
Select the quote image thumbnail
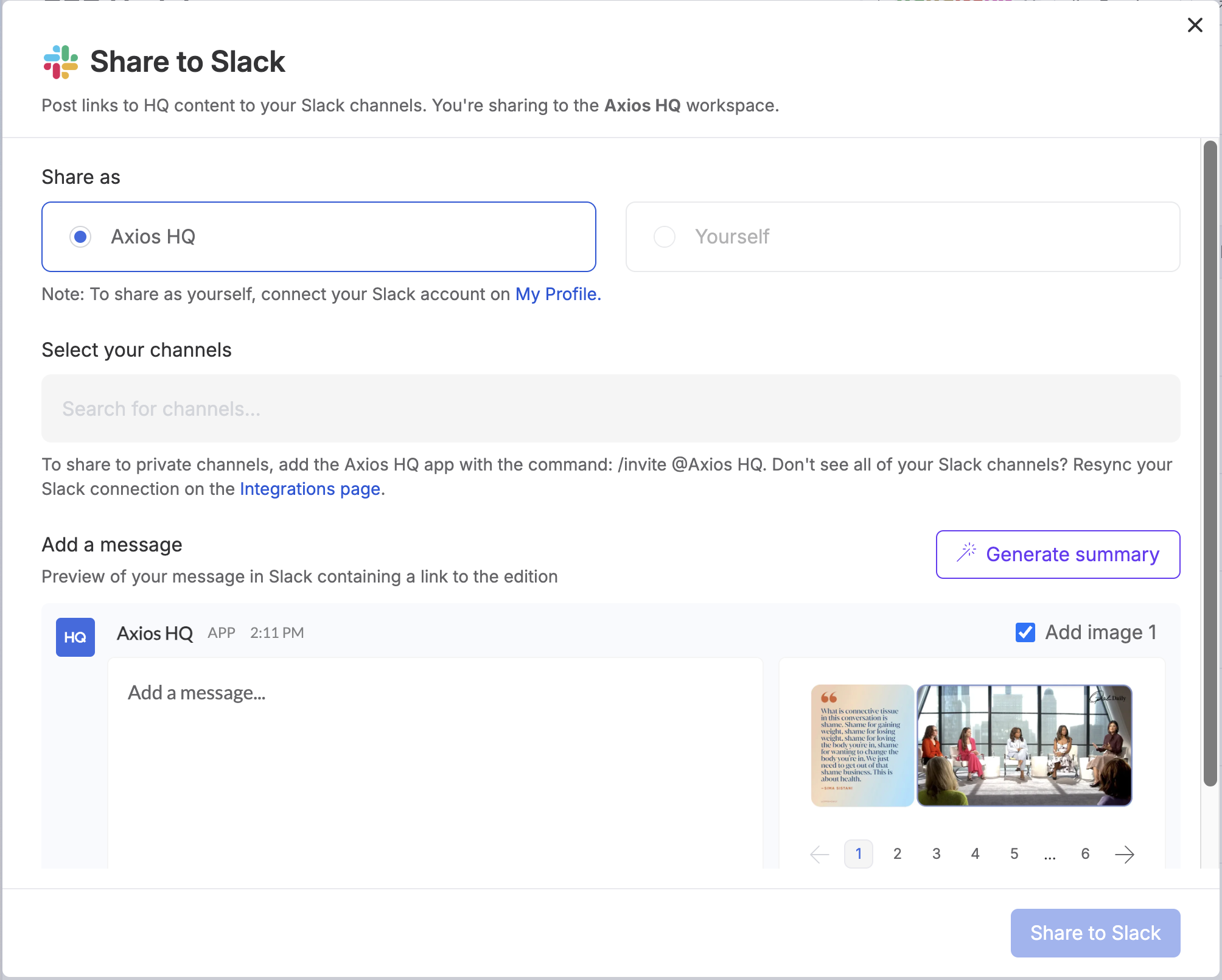click(x=862, y=746)
